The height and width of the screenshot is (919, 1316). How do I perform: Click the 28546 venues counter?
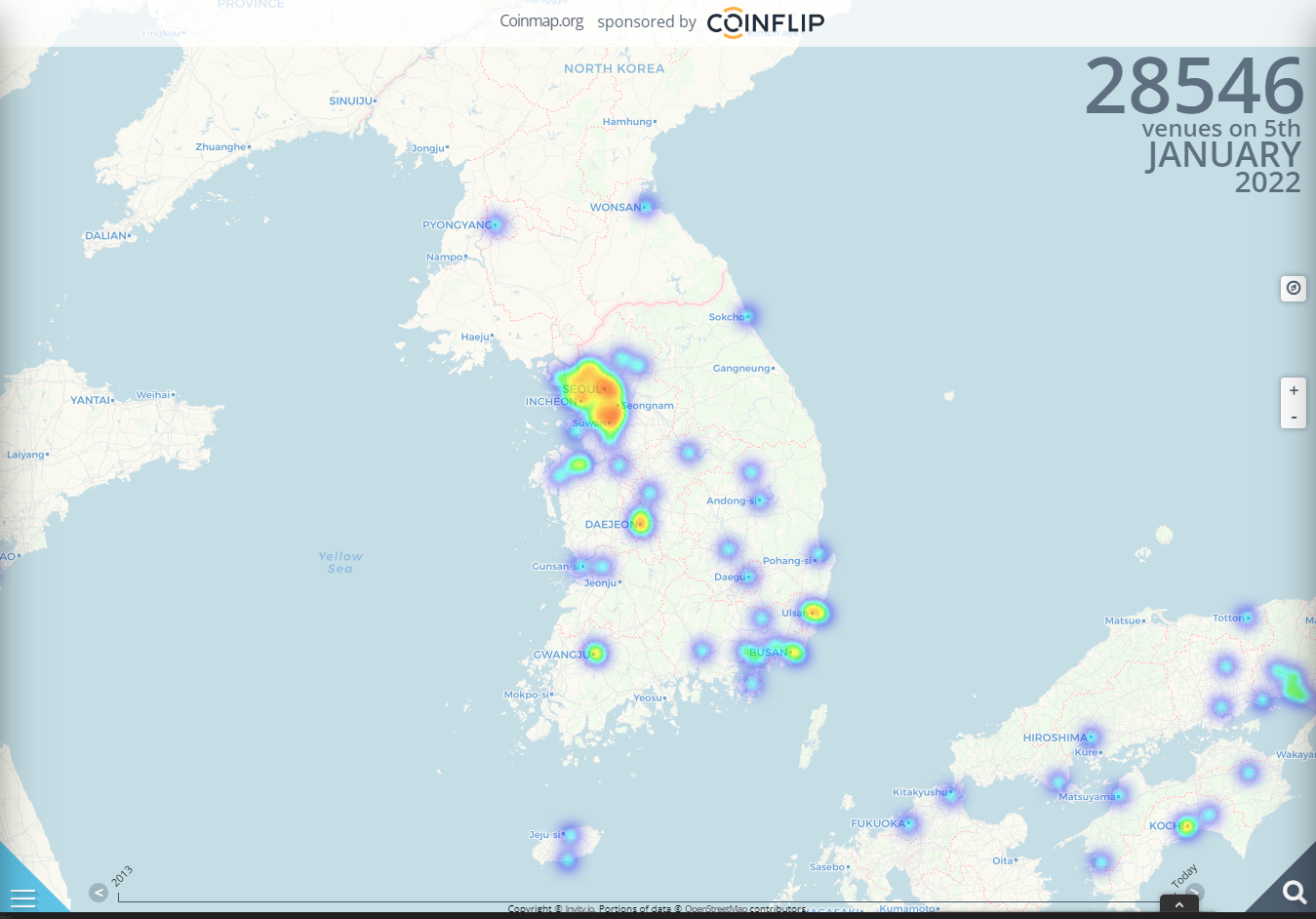tap(1194, 86)
